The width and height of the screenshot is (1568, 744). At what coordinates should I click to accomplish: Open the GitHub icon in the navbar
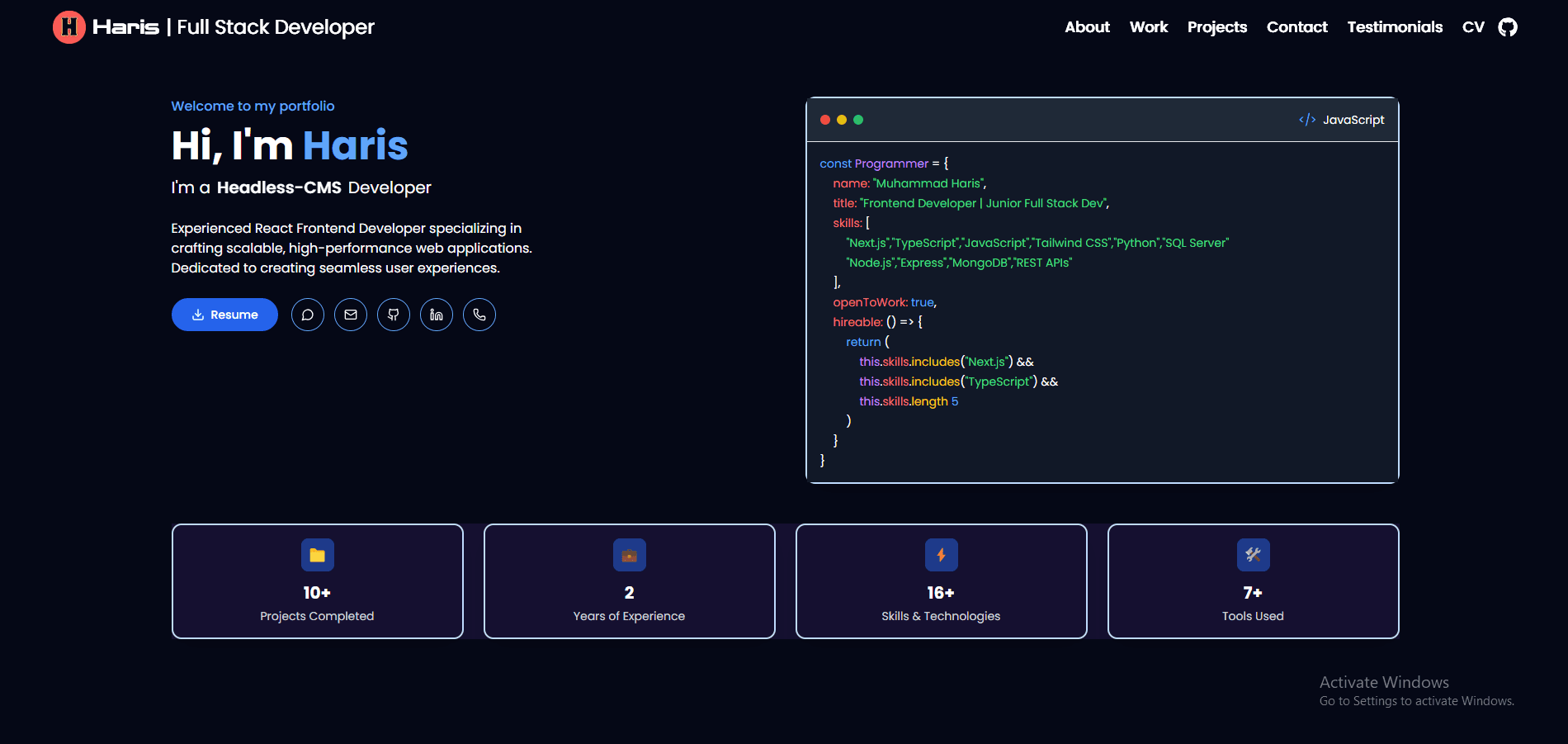(1508, 26)
